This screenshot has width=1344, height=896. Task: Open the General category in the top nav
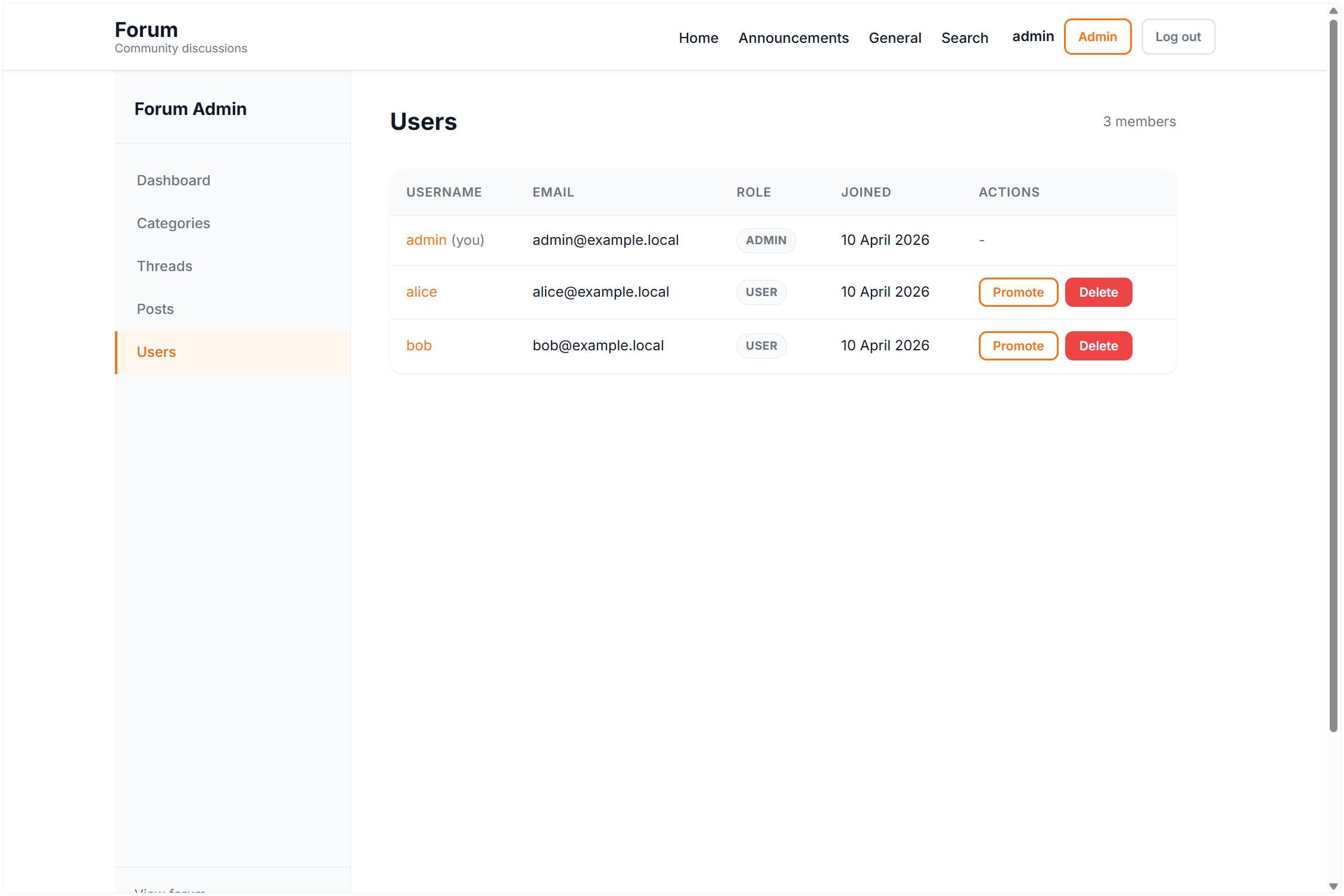[x=895, y=37]
